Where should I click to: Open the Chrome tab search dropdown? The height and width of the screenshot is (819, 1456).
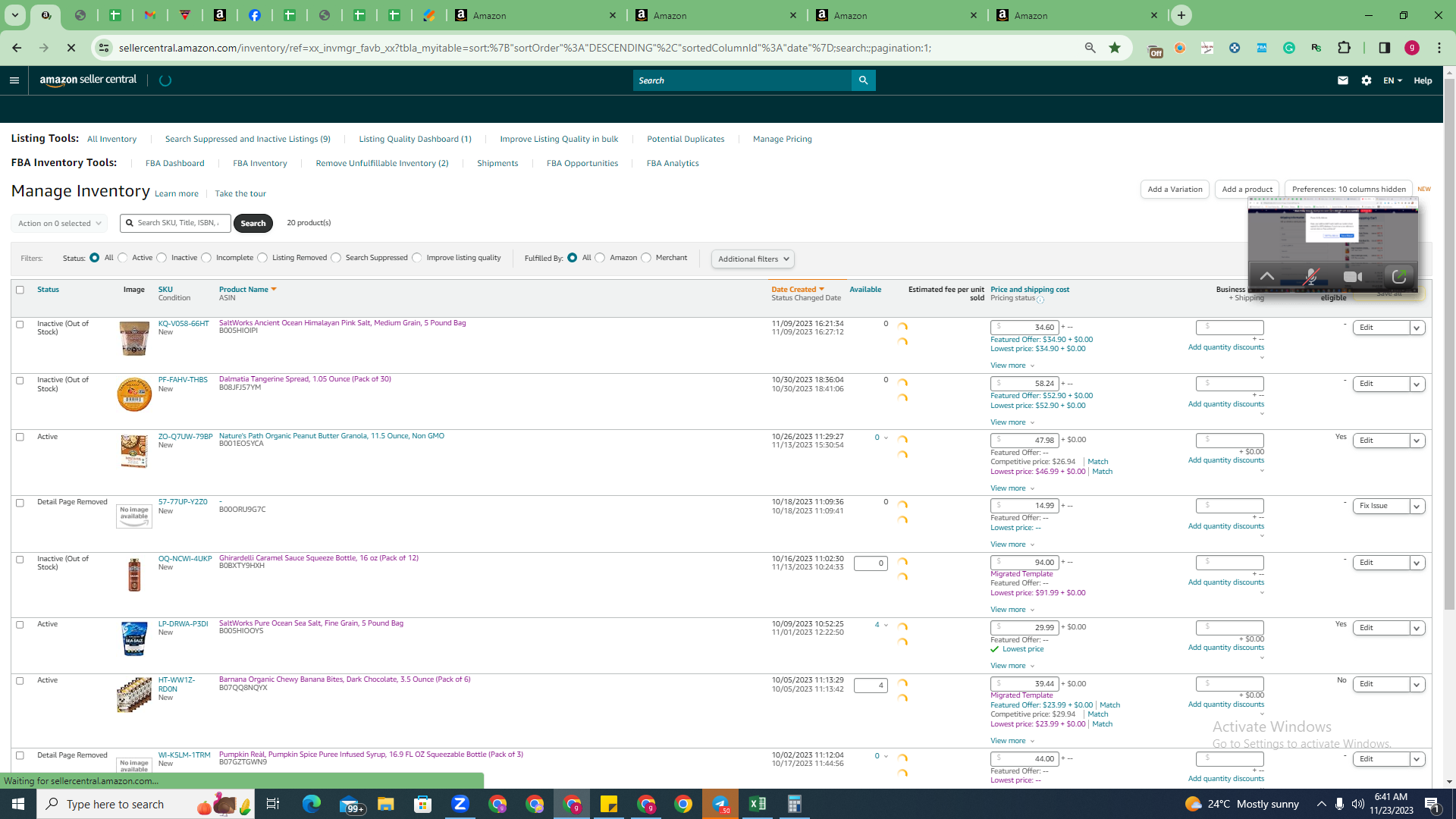coord(15,15)
